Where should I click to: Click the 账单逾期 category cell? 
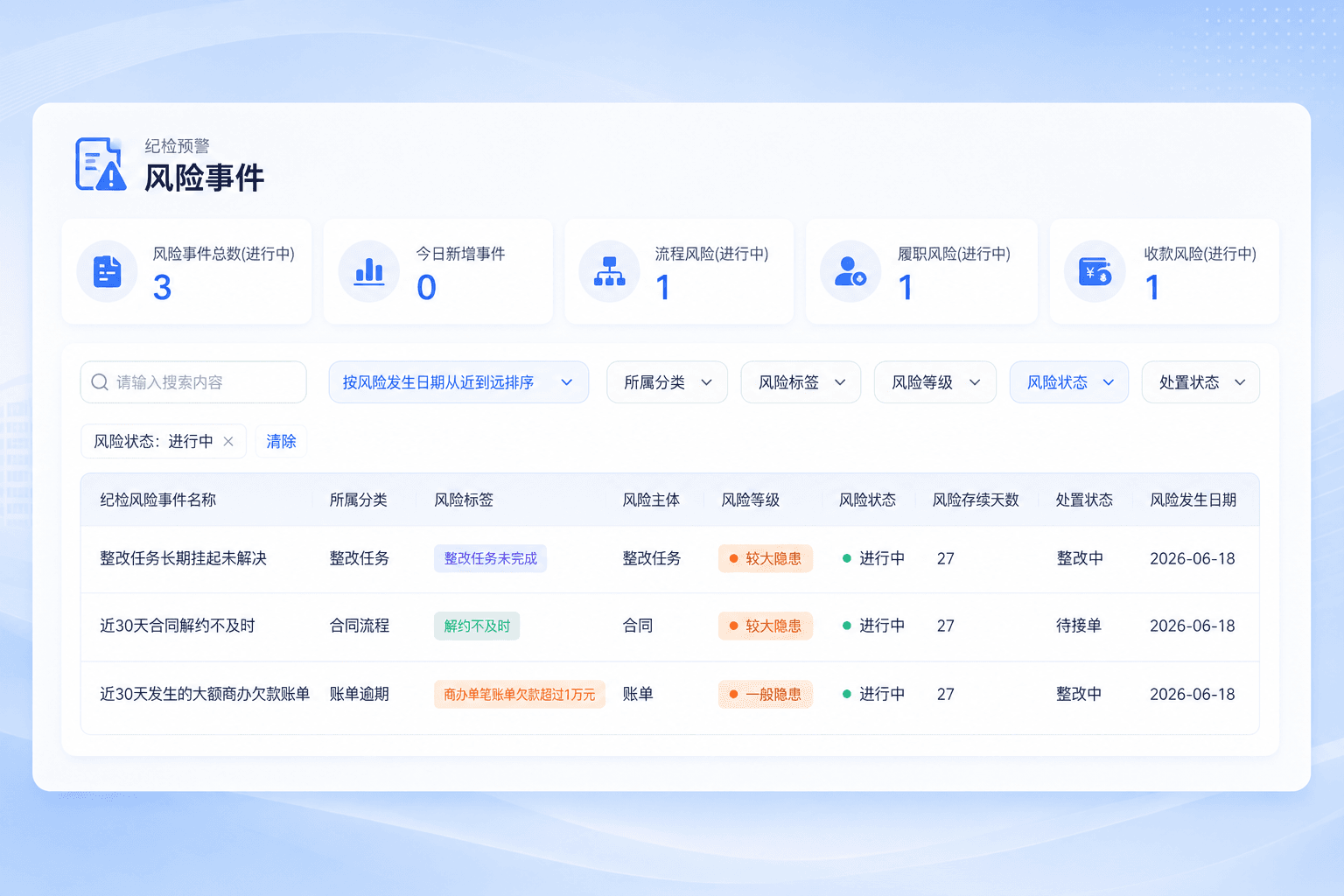(359, 694)
